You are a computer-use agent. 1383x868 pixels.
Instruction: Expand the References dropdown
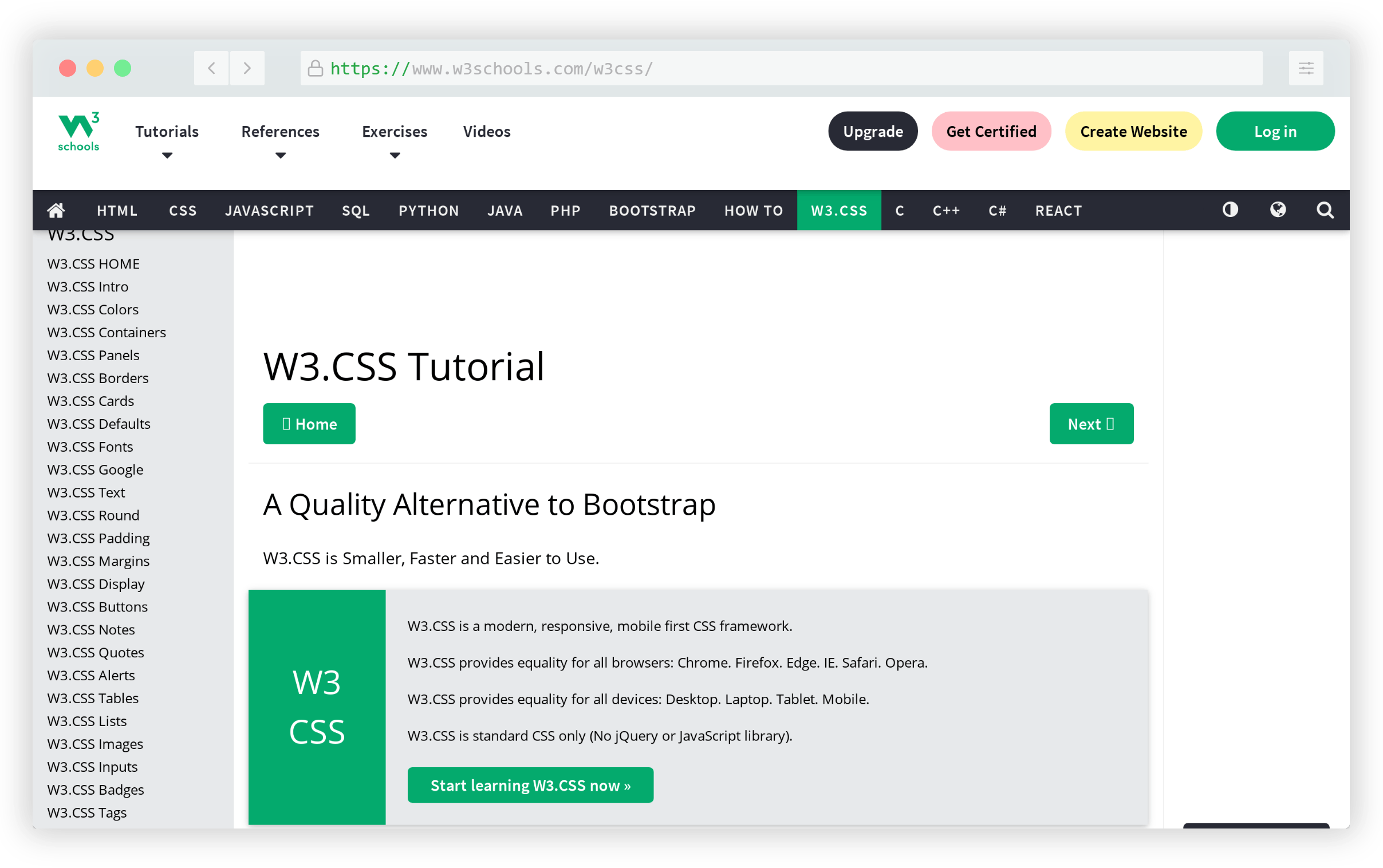pyautogui.click(x=280, y=131)
